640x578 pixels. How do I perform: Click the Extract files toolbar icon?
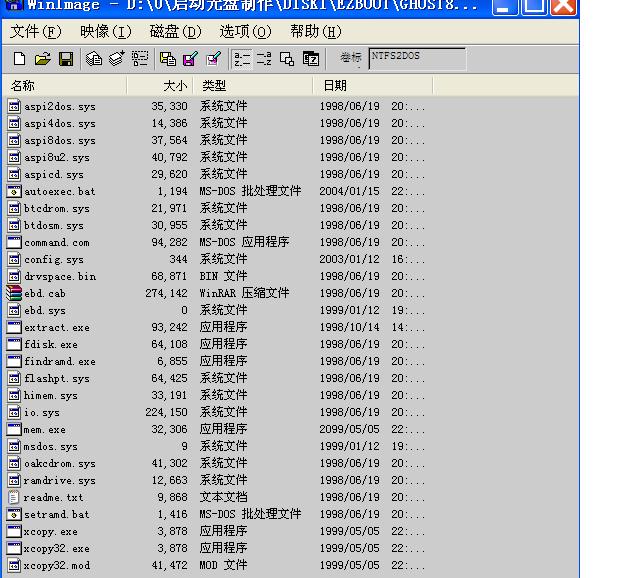point(191,59)
